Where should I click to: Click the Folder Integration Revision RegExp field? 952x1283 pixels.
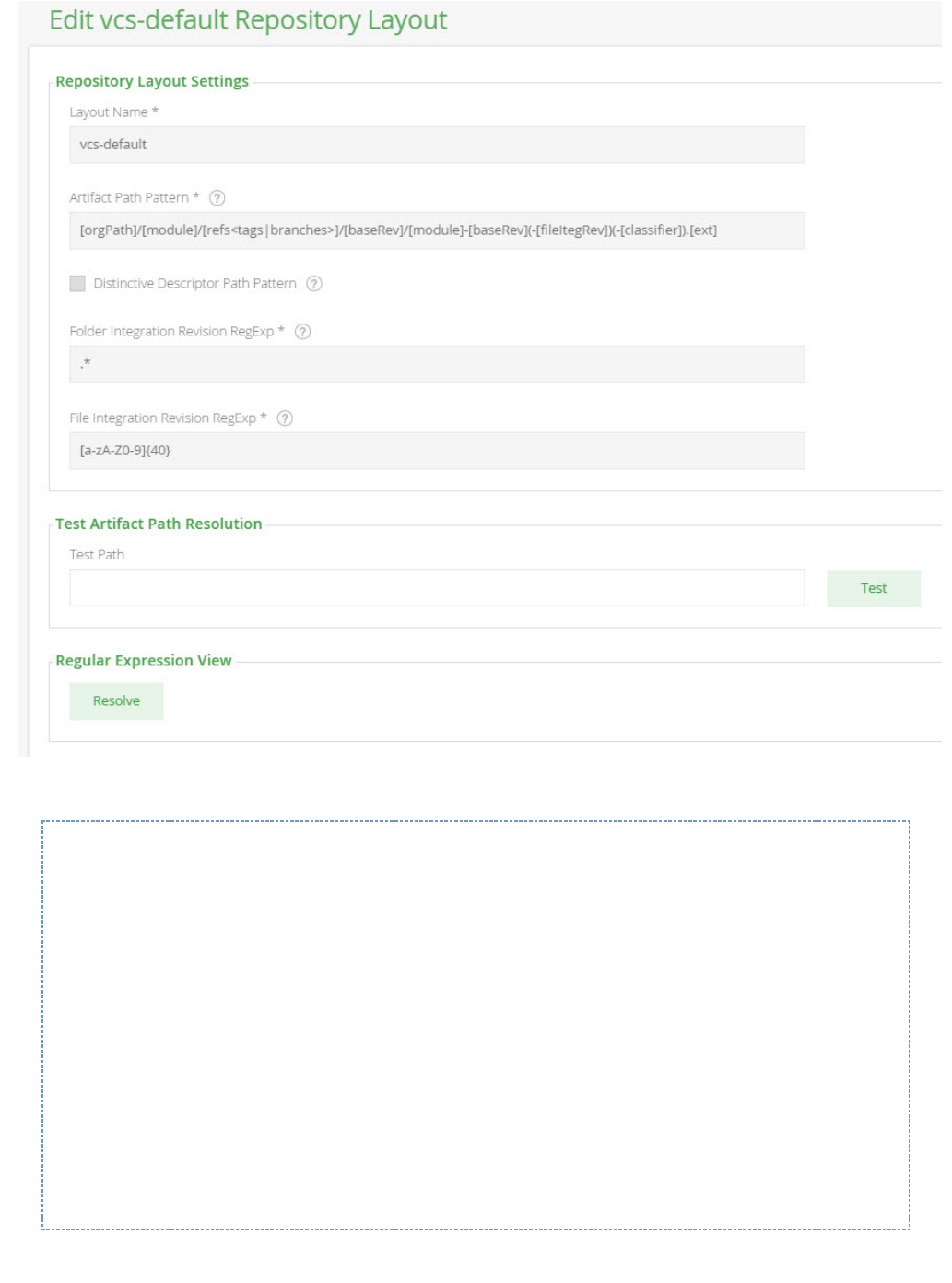pos(437,364)
